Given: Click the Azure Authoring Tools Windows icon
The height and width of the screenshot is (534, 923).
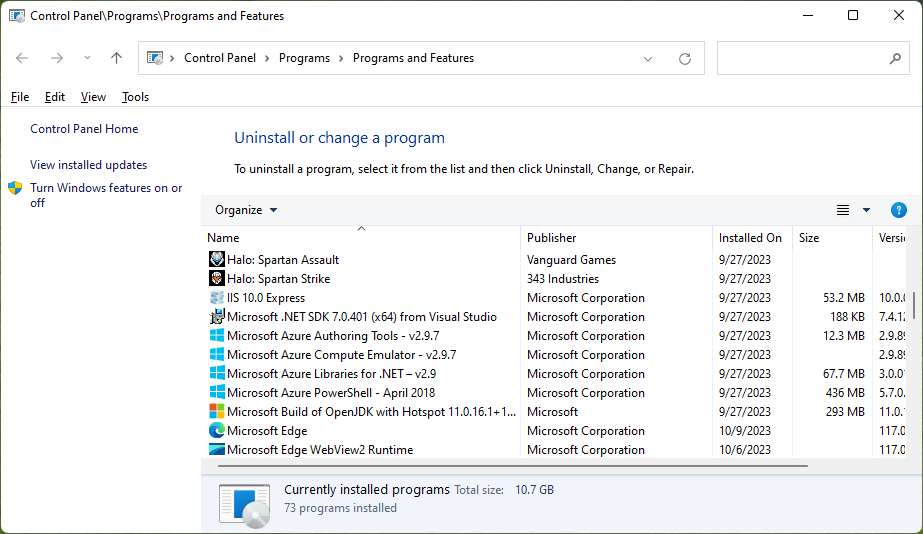Looking at the screenshot, I should (217, 335).
